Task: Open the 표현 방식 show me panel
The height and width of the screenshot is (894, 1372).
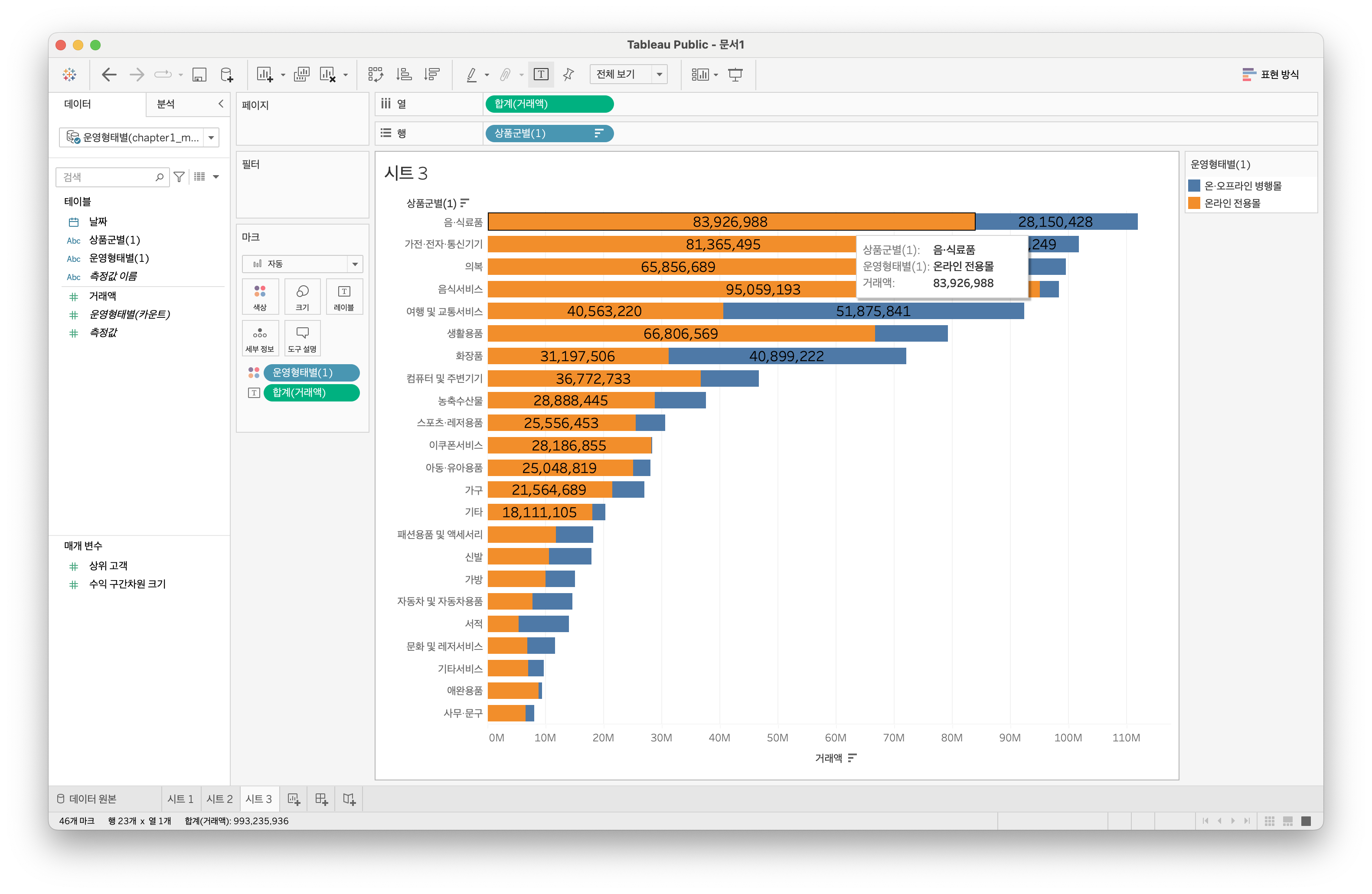Action: 1271,75
